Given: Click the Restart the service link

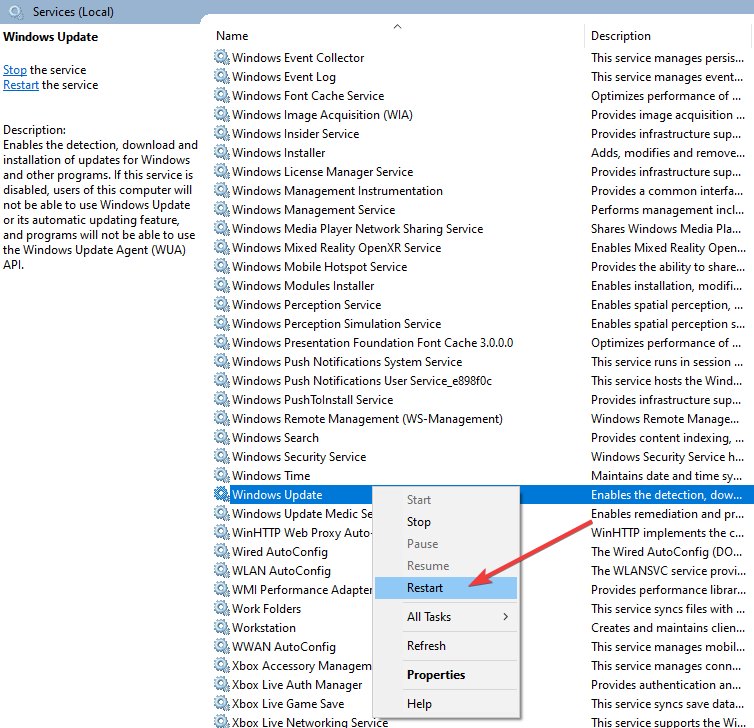Looking at the screenshot, I should pyautogui.click(x=21, y=85).
